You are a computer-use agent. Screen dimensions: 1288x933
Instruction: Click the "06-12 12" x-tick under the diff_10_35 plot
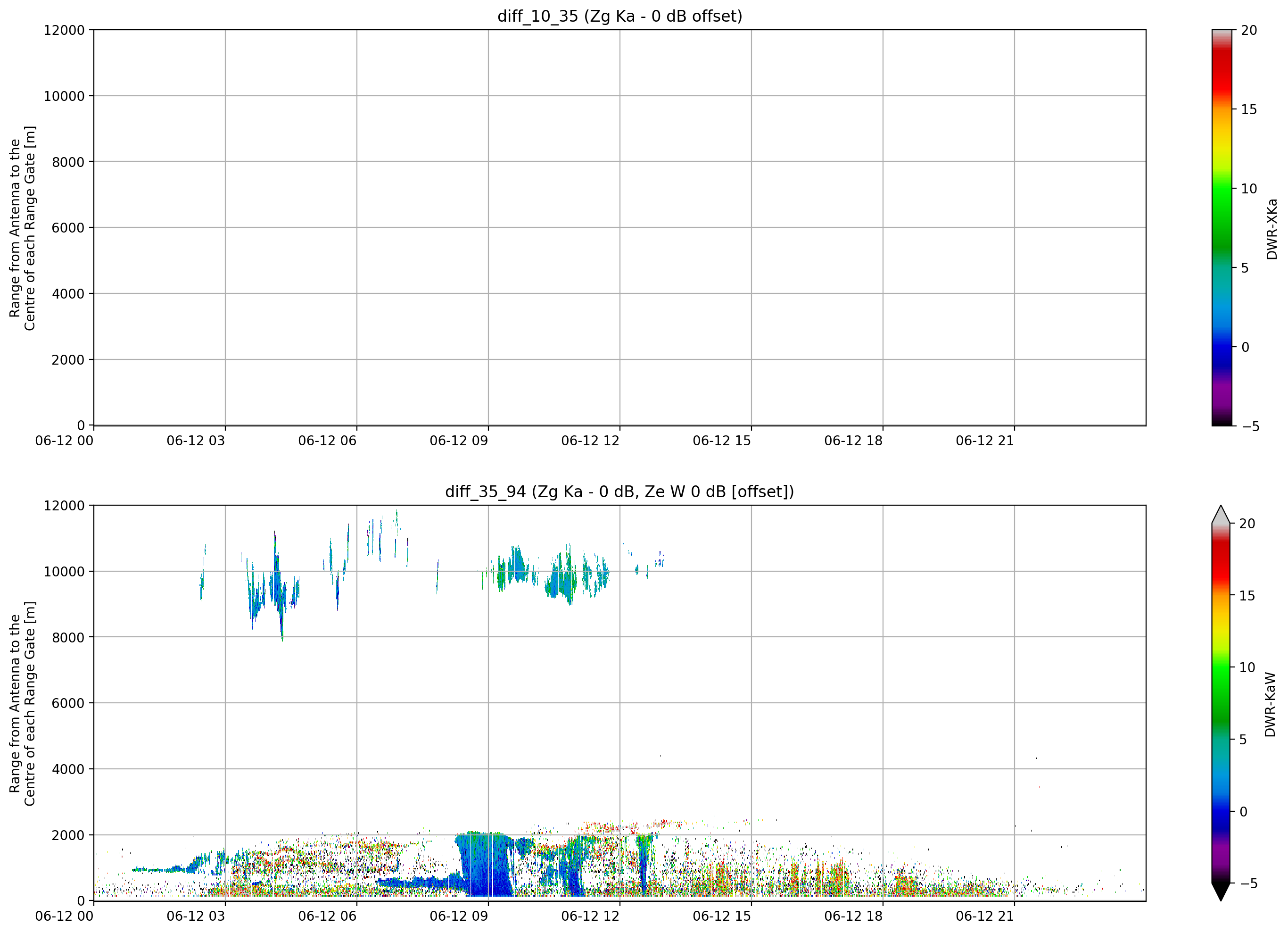[x=590, y=441]
